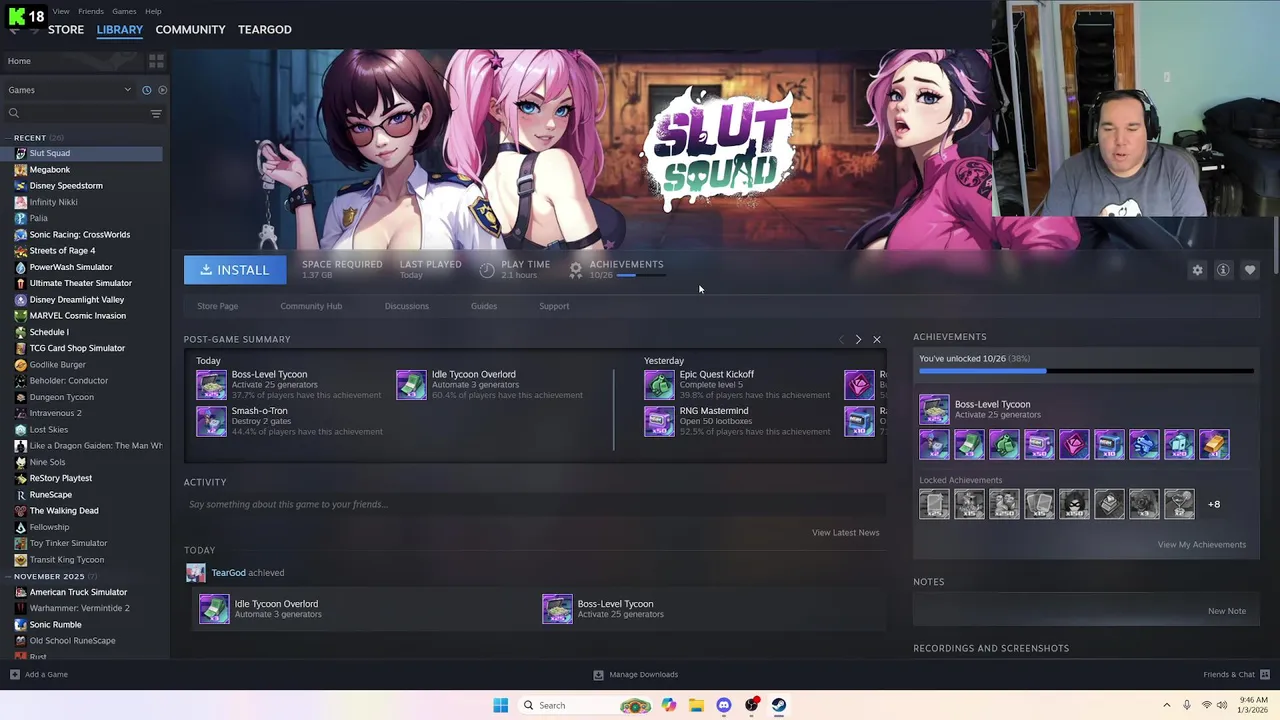Open the View menu
Image resolution: width=1280 pixels, height=720 pixels.
pyautogui.click(x=61, y=11)
